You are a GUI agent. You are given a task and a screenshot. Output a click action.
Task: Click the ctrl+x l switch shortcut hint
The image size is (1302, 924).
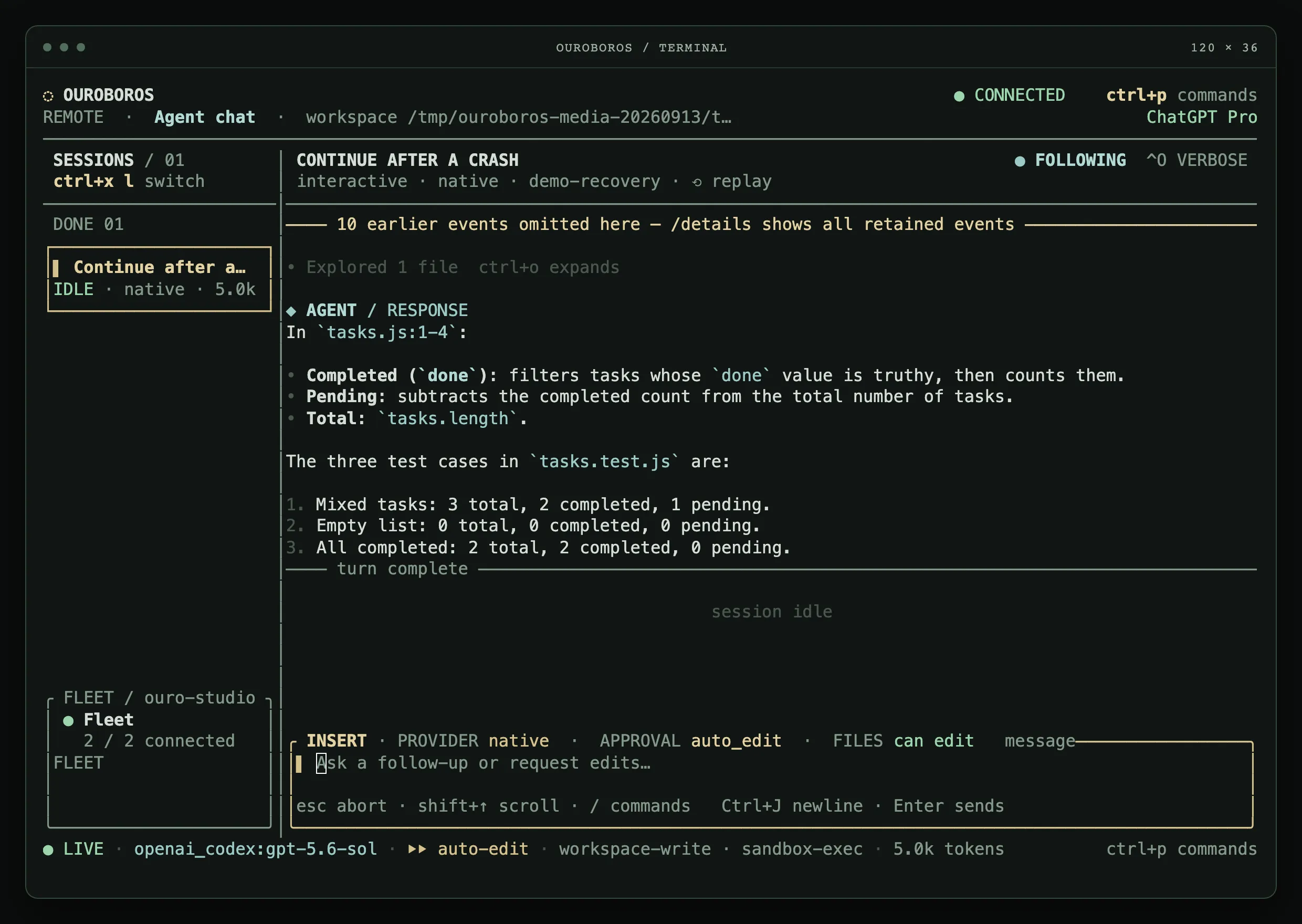129,182
